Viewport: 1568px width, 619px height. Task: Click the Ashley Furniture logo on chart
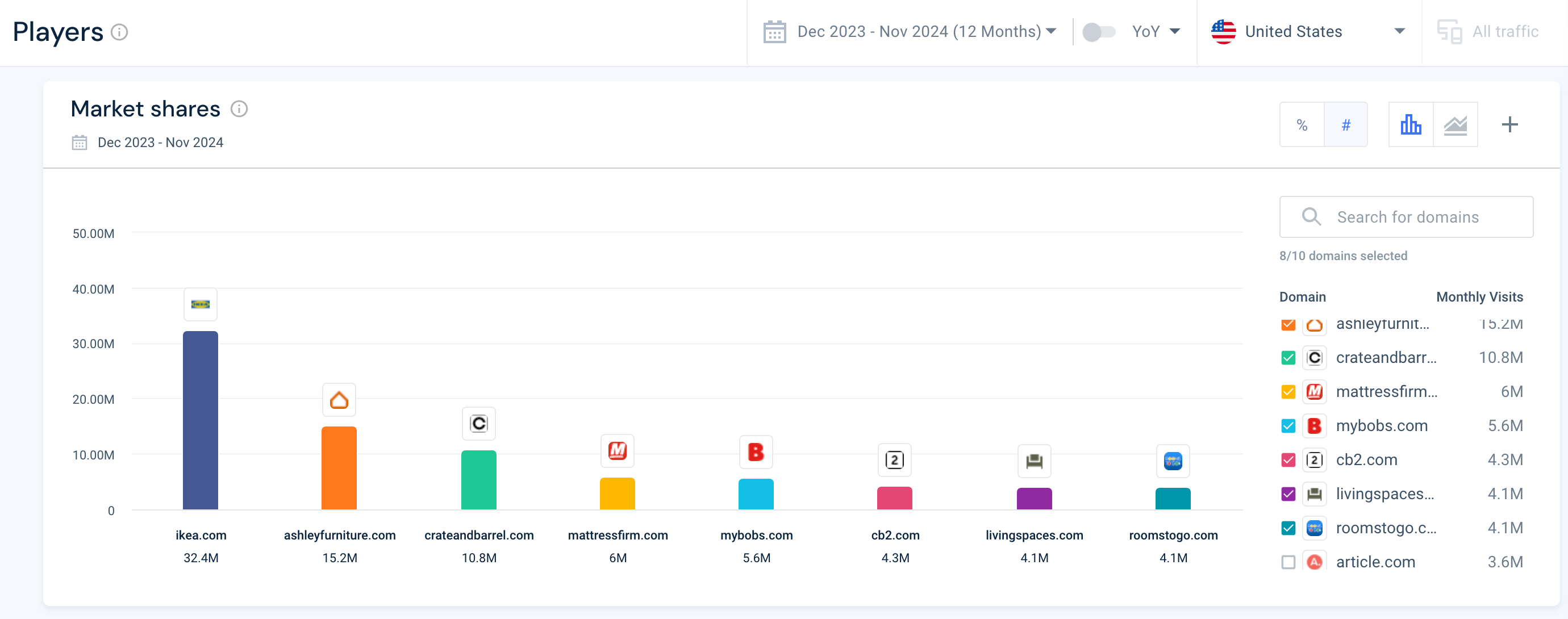339,400
